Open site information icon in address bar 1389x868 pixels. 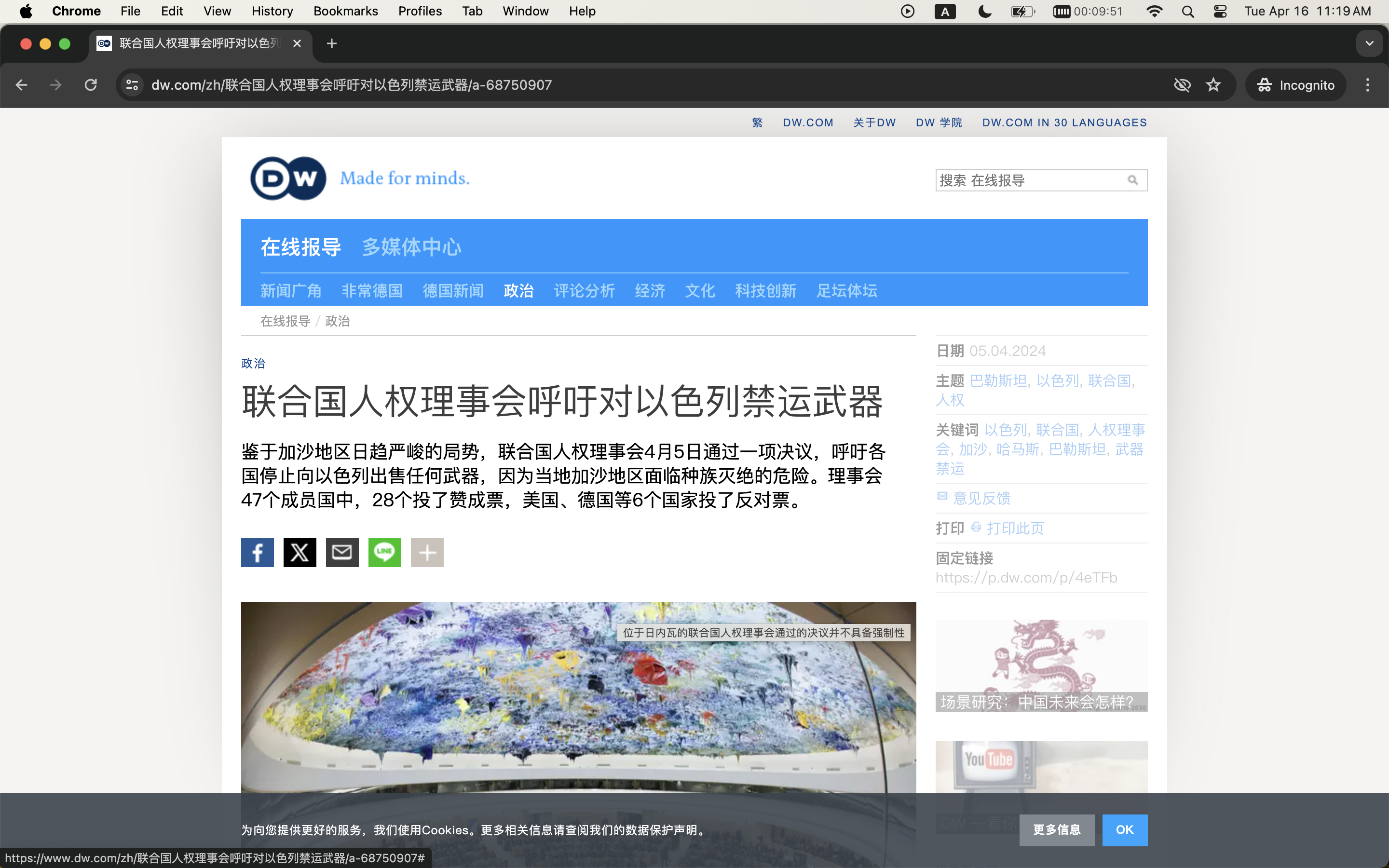click(x=132, y=85)
